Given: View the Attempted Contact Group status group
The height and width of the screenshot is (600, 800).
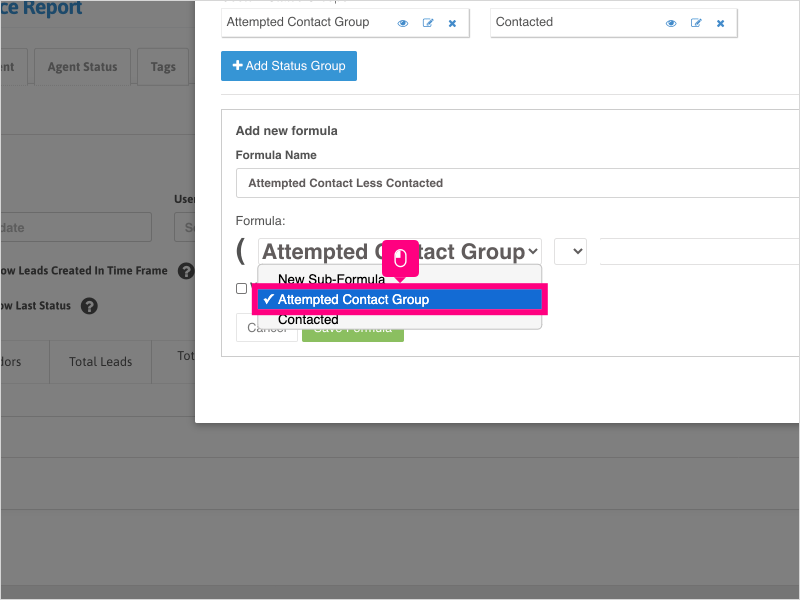Looking at the screenshot, I should pos(403,23).
